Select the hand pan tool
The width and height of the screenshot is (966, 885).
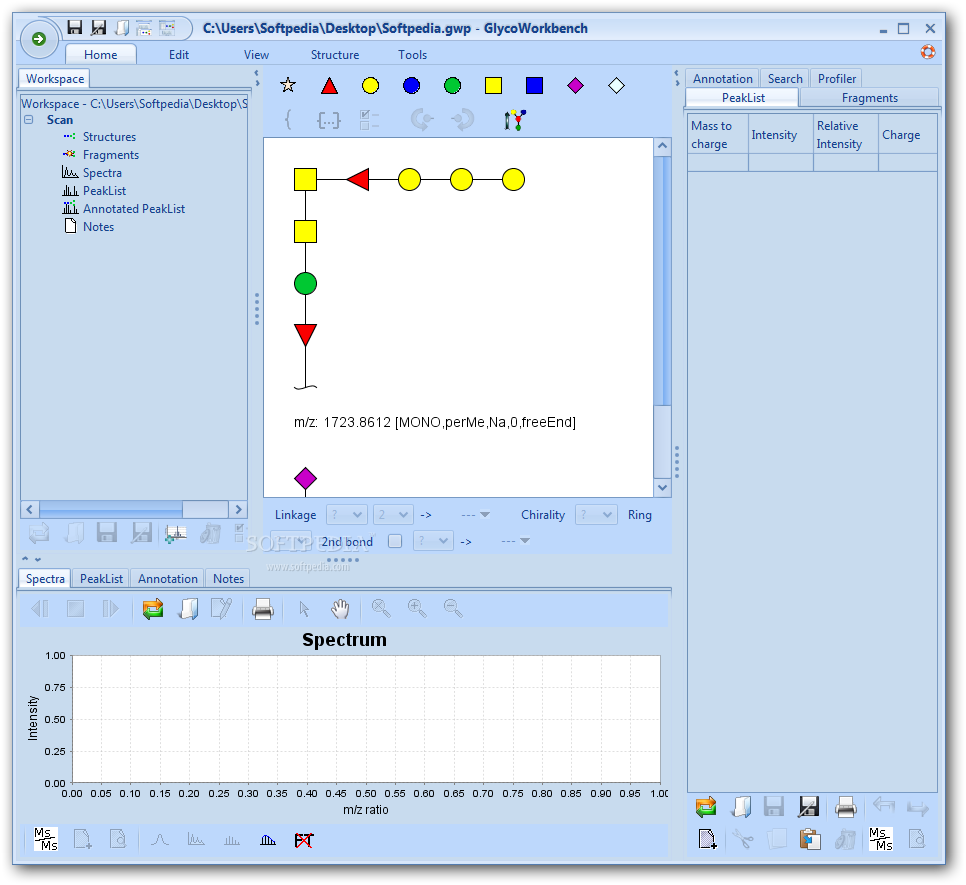[x=339, y=608]
